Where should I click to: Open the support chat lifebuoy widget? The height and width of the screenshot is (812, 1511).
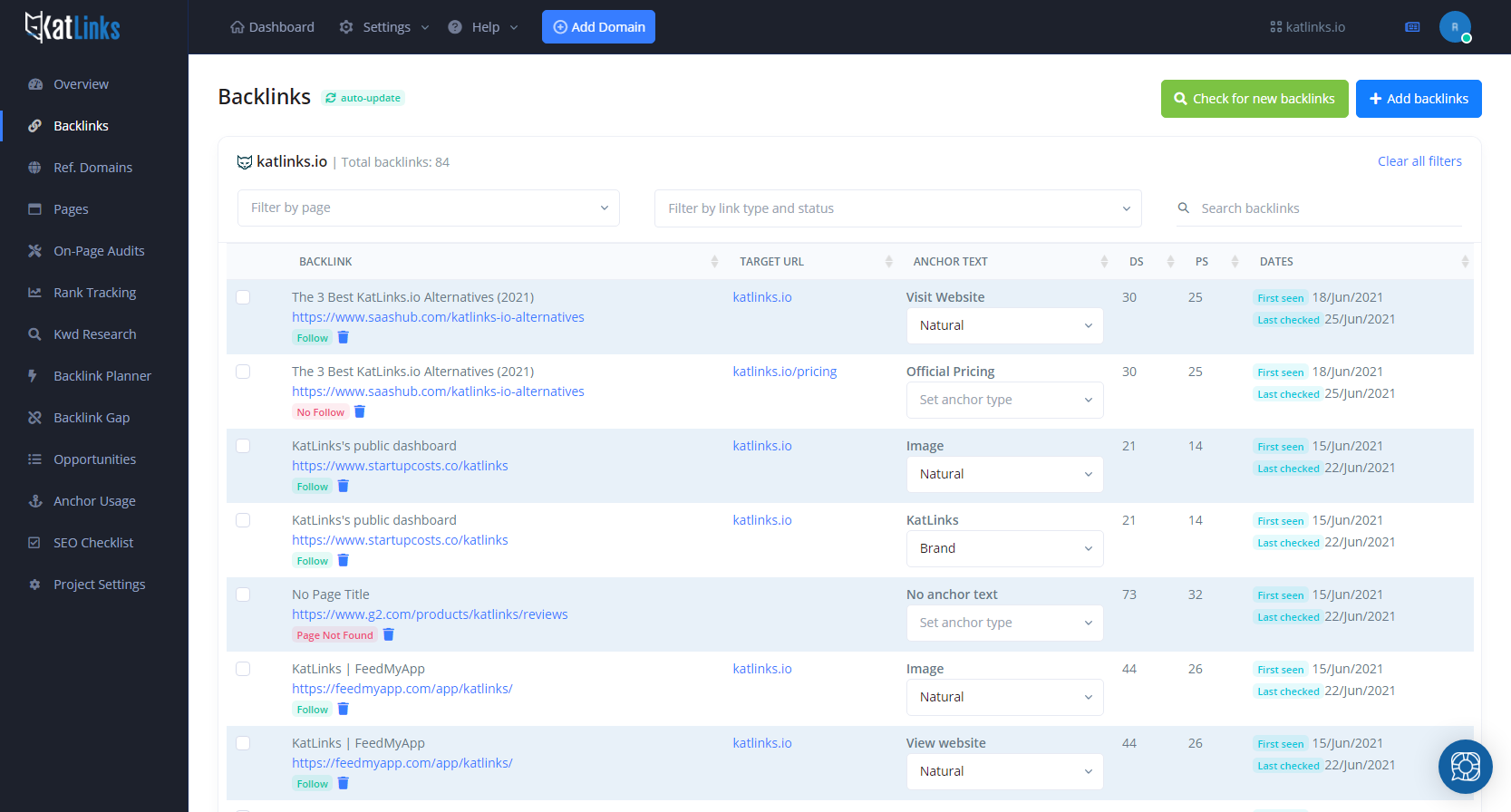[x=1465, y=767]
